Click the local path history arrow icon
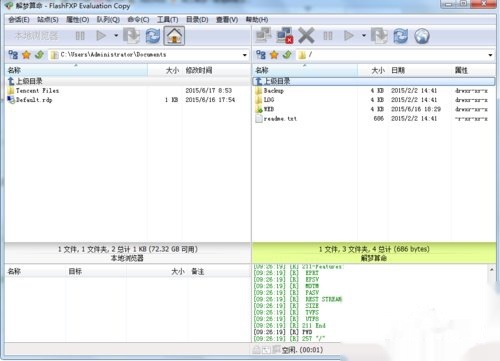500x361 pixels. [39, 55]
